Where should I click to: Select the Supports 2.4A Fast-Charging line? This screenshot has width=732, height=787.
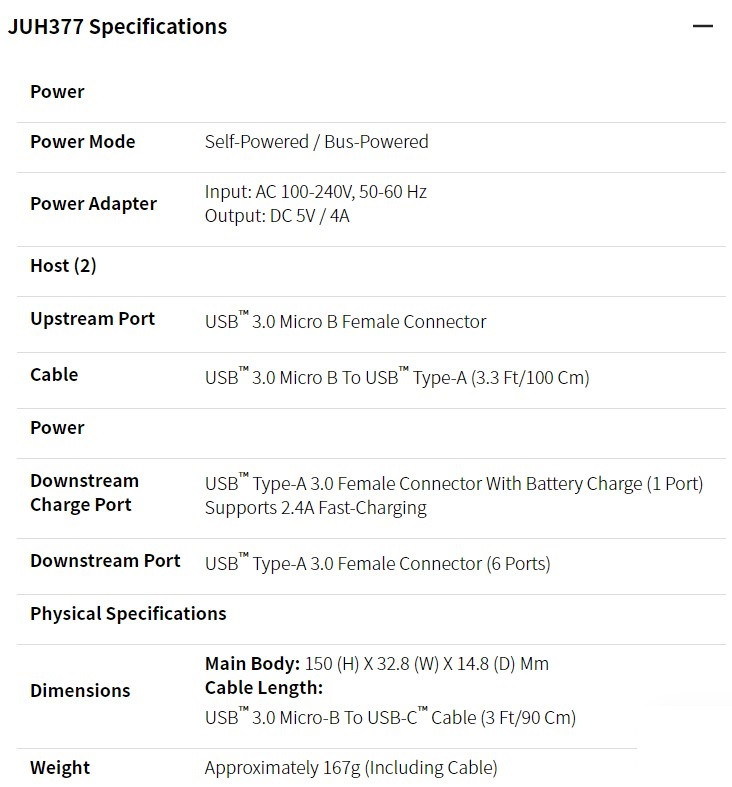(316, 507)
